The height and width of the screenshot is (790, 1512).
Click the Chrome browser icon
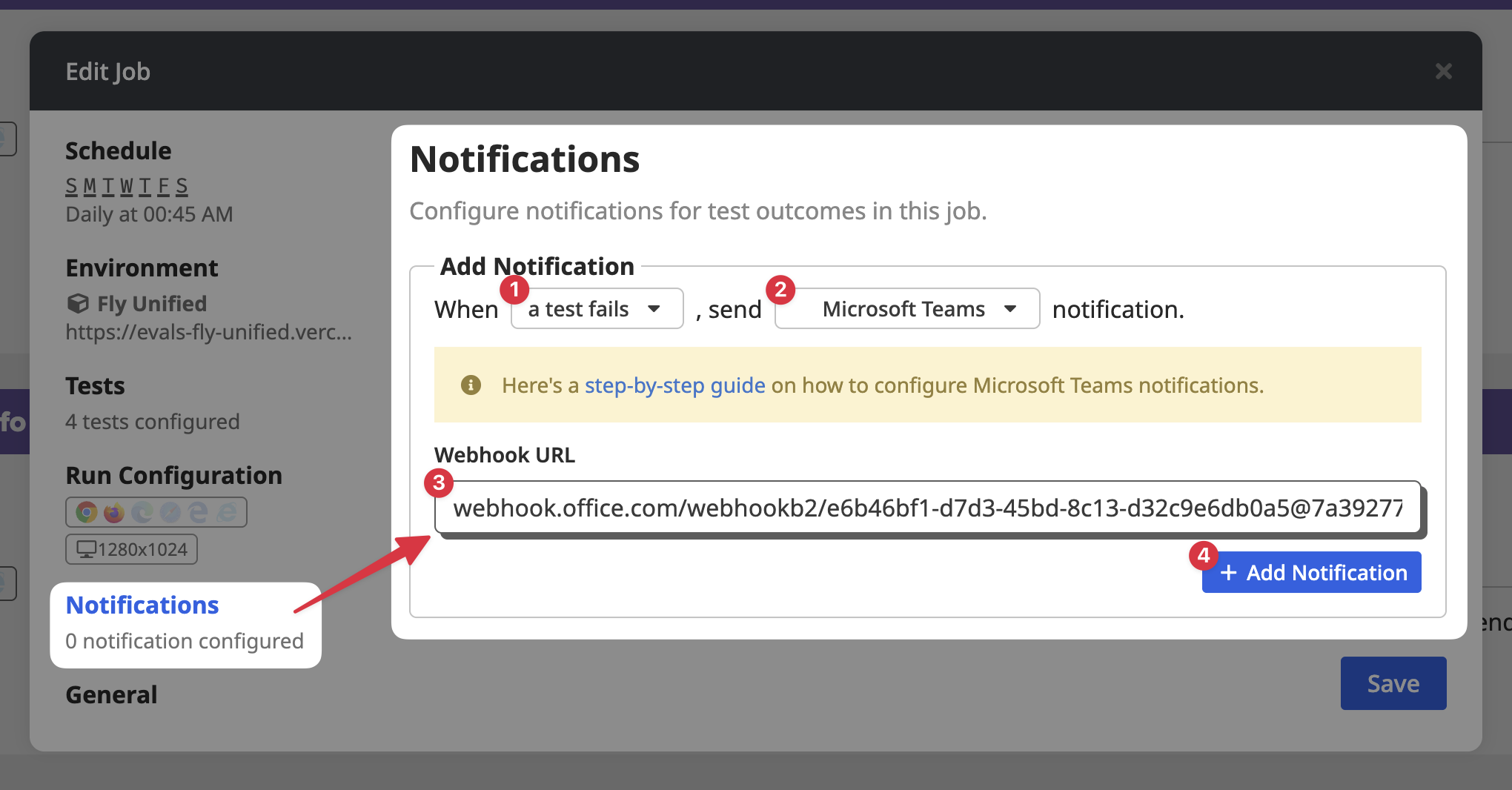(x=87, y=512)
